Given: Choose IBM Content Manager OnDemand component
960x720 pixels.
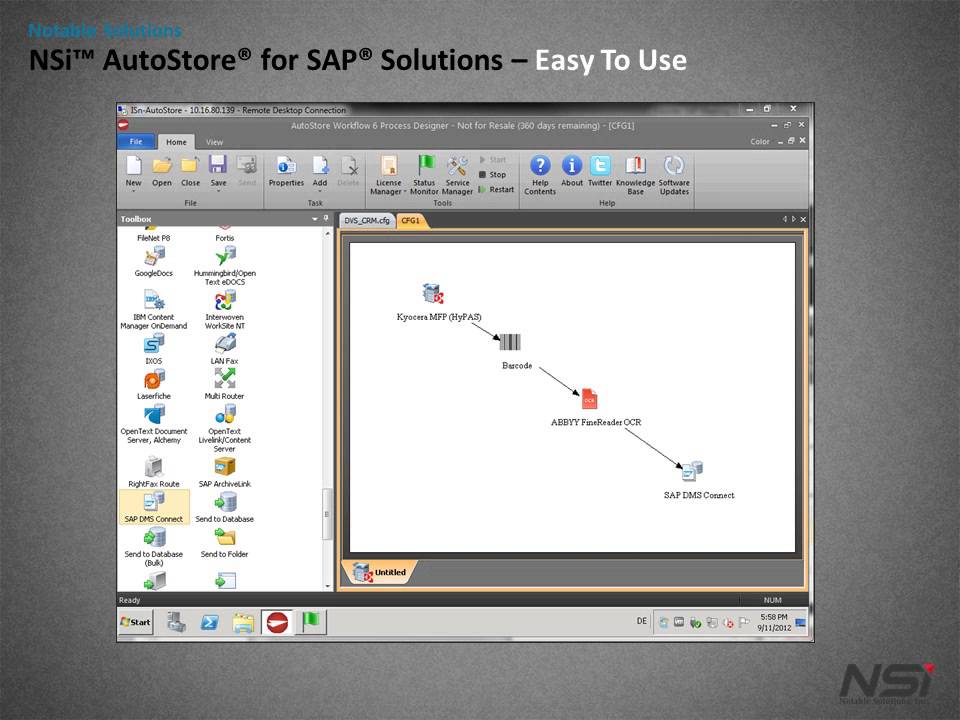Looking at the screenshot, I should (x=154, y=309).
